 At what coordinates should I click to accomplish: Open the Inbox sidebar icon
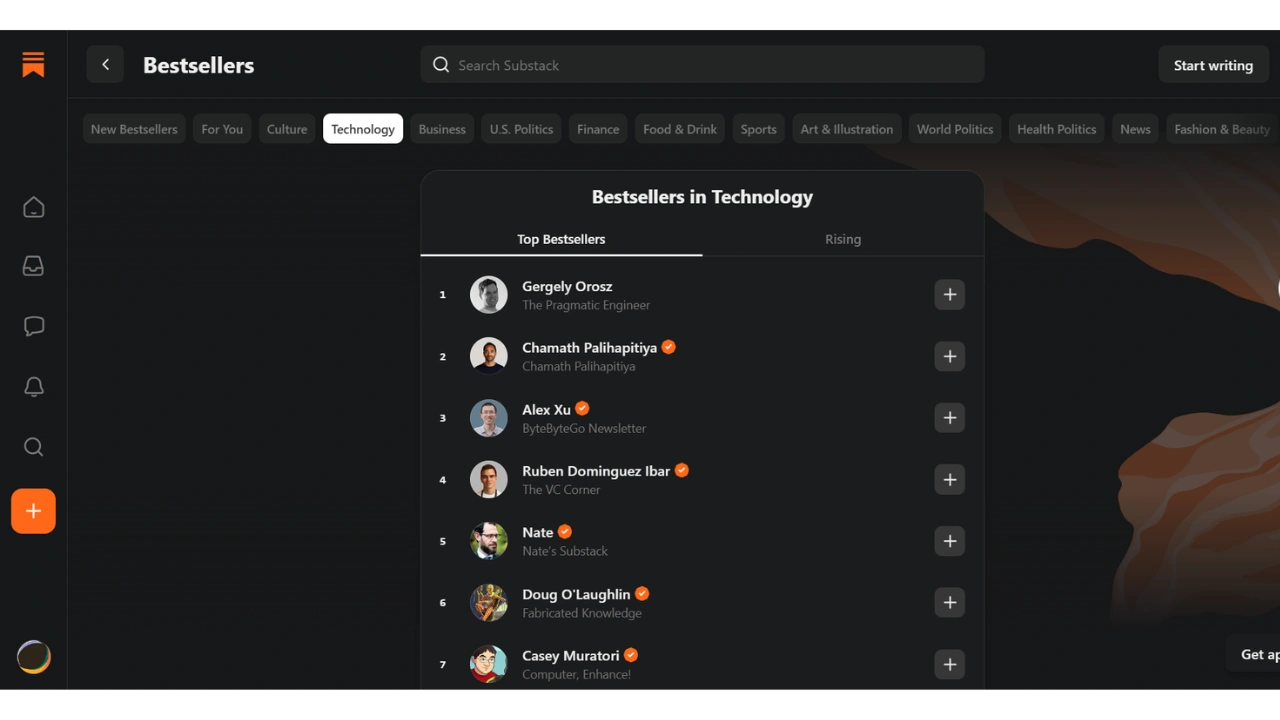[33, 266]
